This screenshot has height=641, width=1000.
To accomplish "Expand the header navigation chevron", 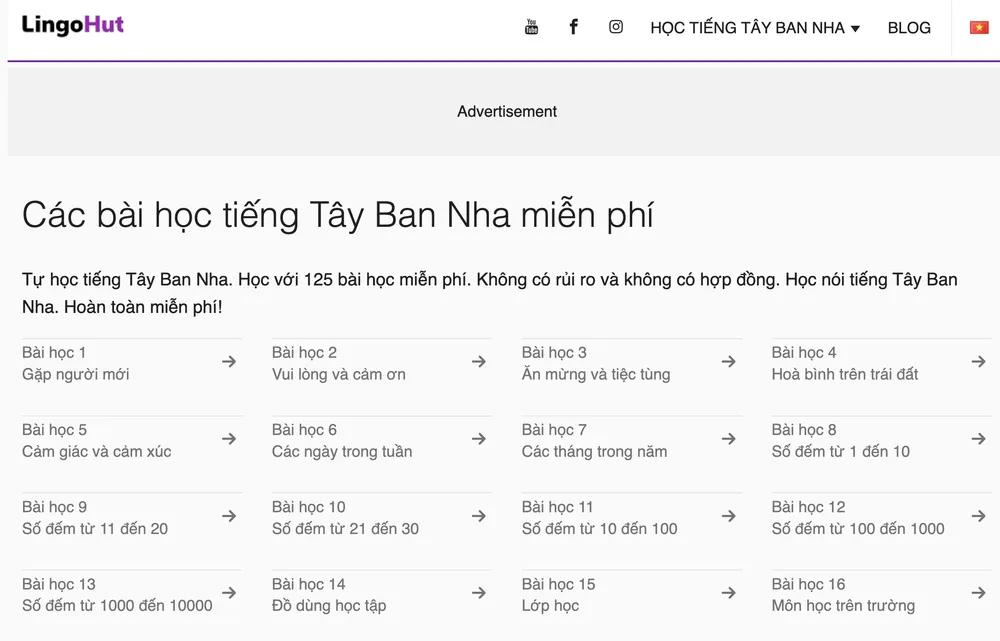I will tap(856, 29).
